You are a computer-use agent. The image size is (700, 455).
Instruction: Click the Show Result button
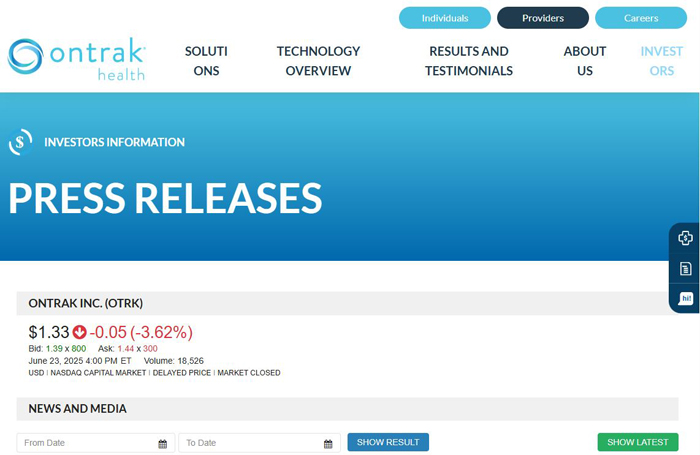388,442
